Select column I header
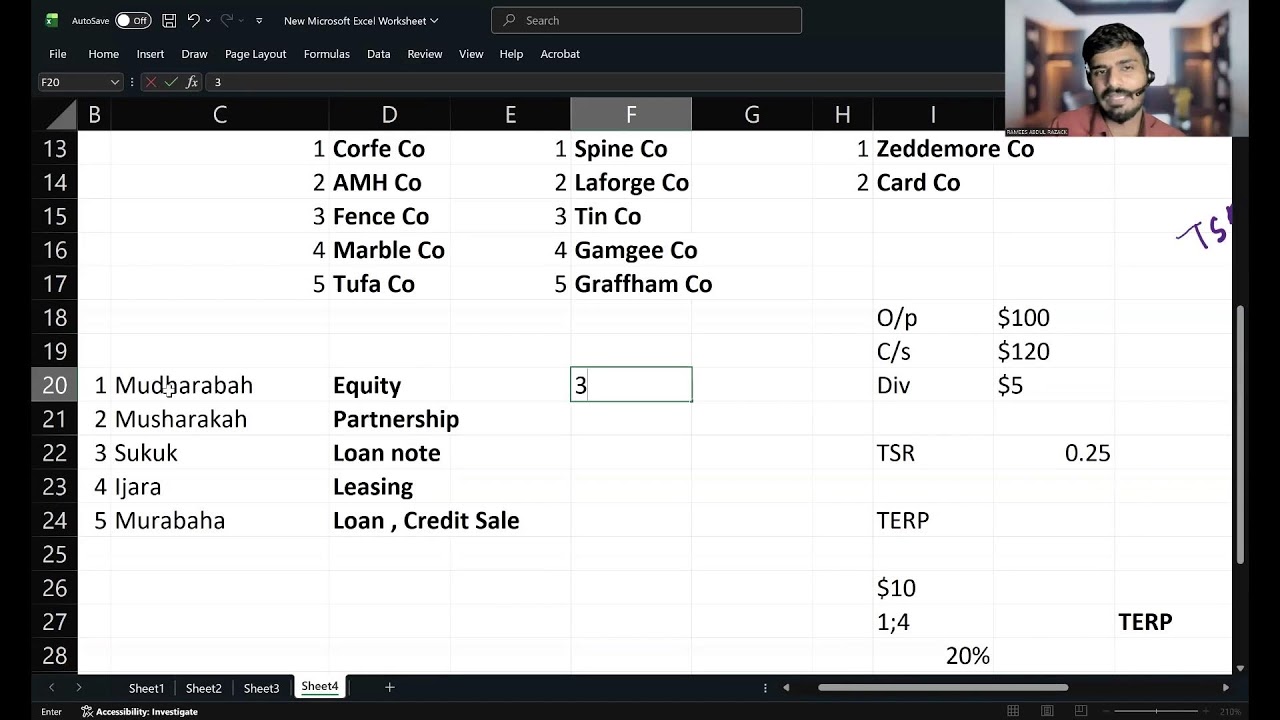Screen dimensions: 1280x720 [933, 115]
